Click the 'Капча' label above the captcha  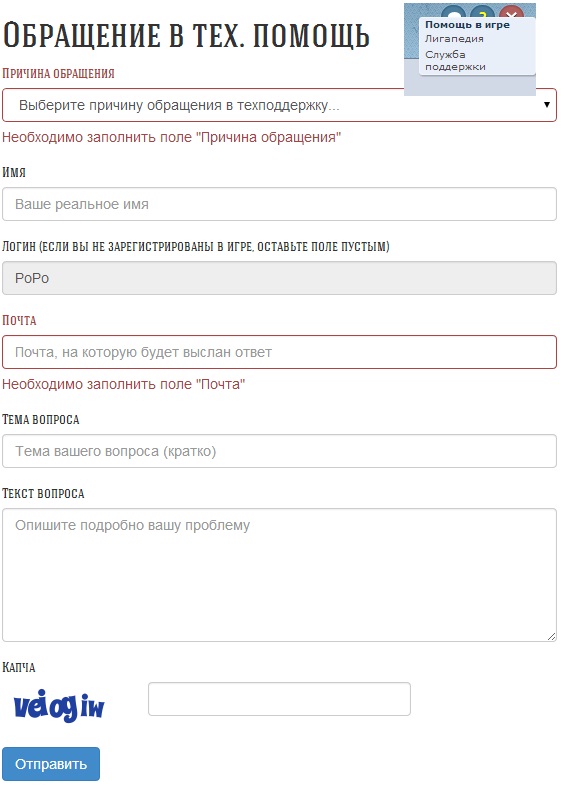19,667
